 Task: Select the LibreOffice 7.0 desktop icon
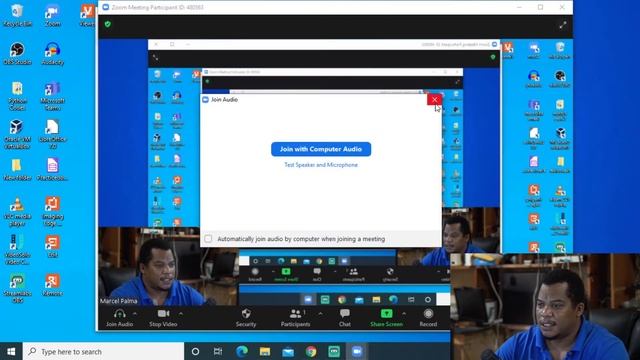(x=53, y=134)
